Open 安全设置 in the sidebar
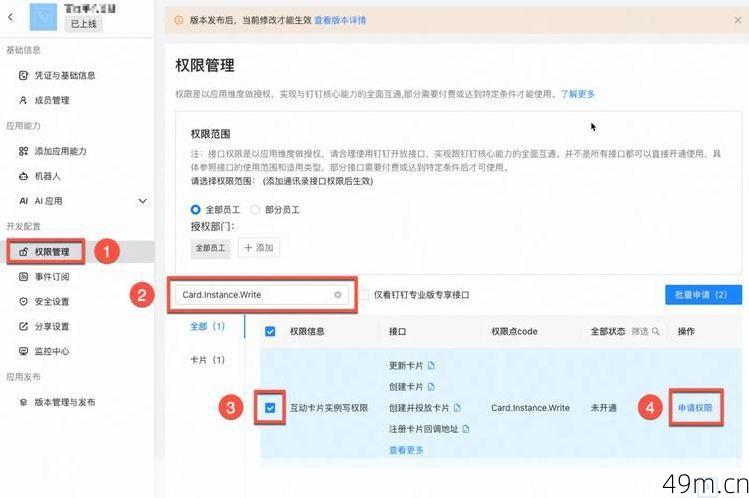Screen dimensions: 749x498 [52, 302]
